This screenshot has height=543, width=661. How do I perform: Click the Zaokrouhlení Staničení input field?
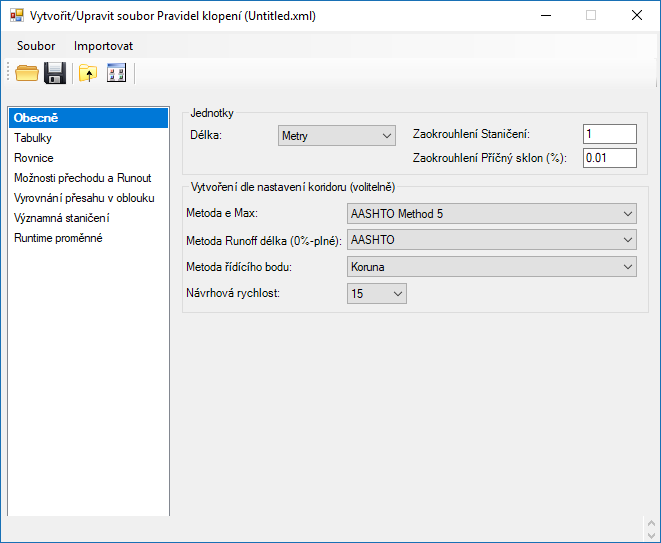click(x=610, y=134)
